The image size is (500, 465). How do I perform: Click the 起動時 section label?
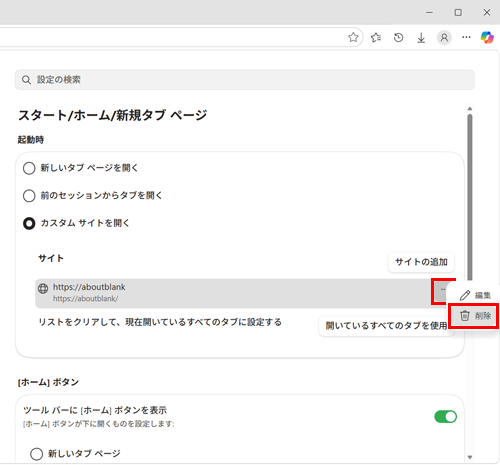31,140
